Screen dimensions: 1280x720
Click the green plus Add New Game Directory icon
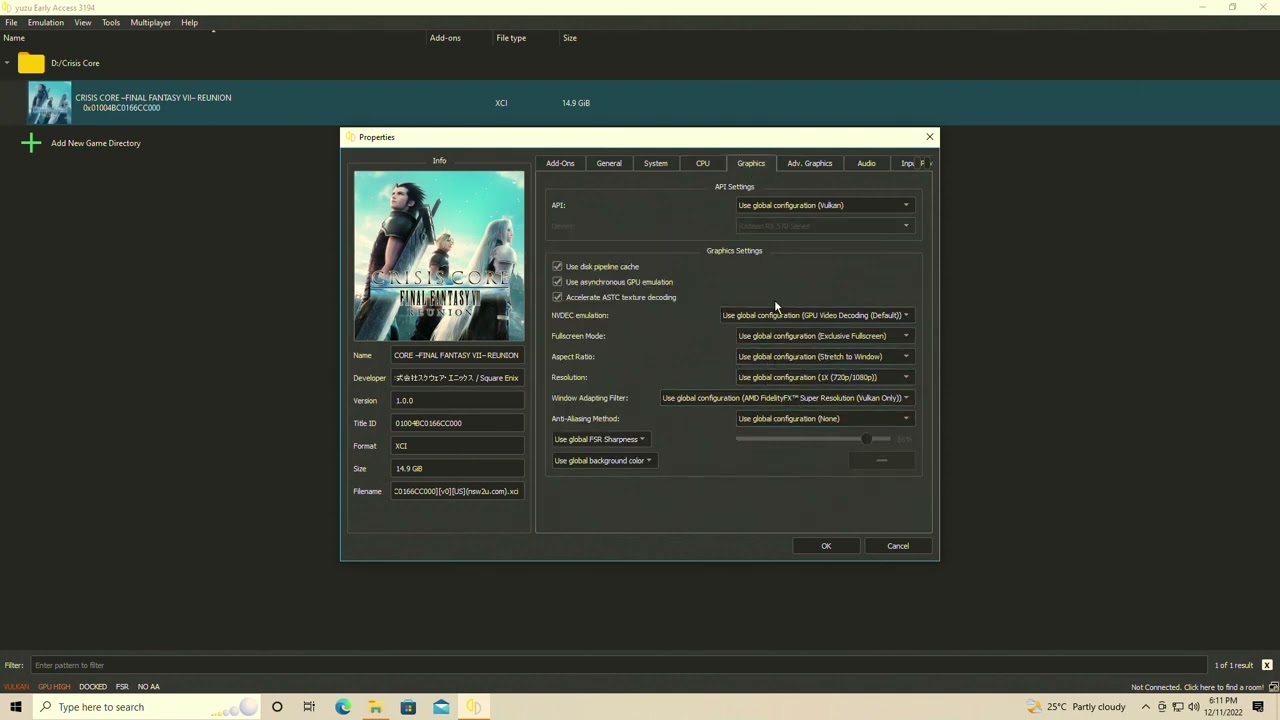point(31,143)
